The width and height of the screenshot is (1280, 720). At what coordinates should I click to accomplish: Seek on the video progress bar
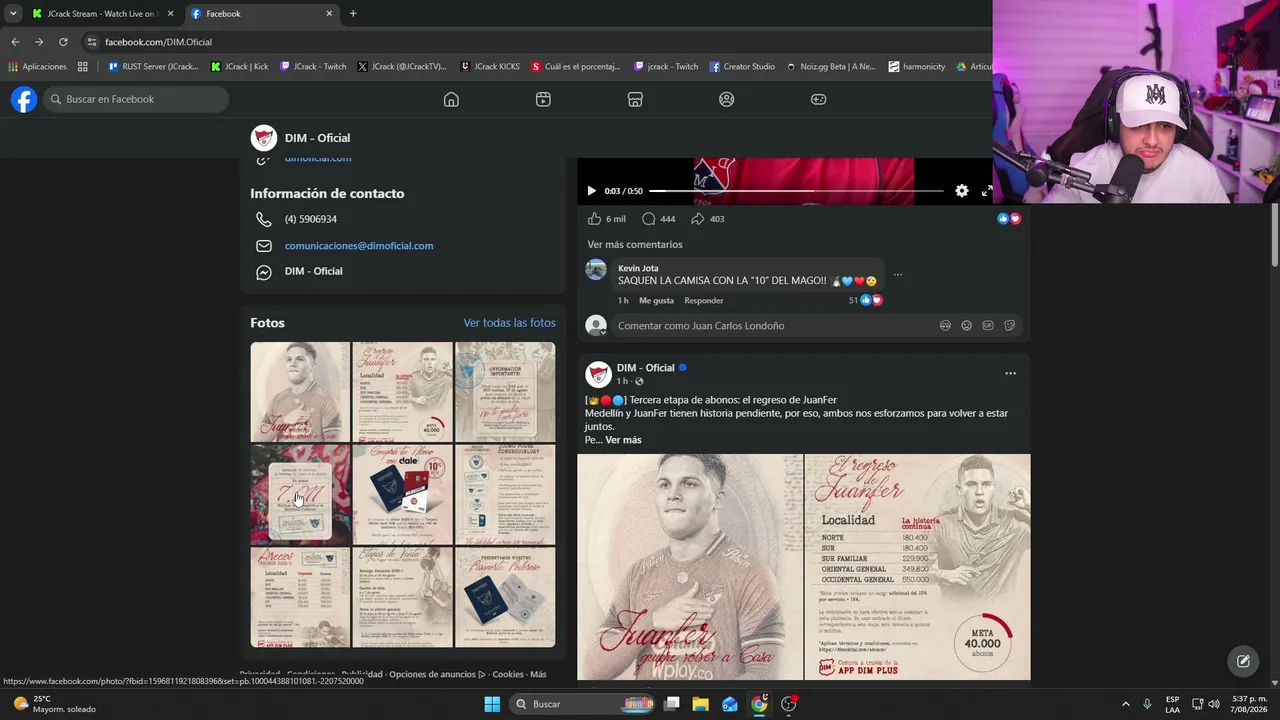point(796,191)
